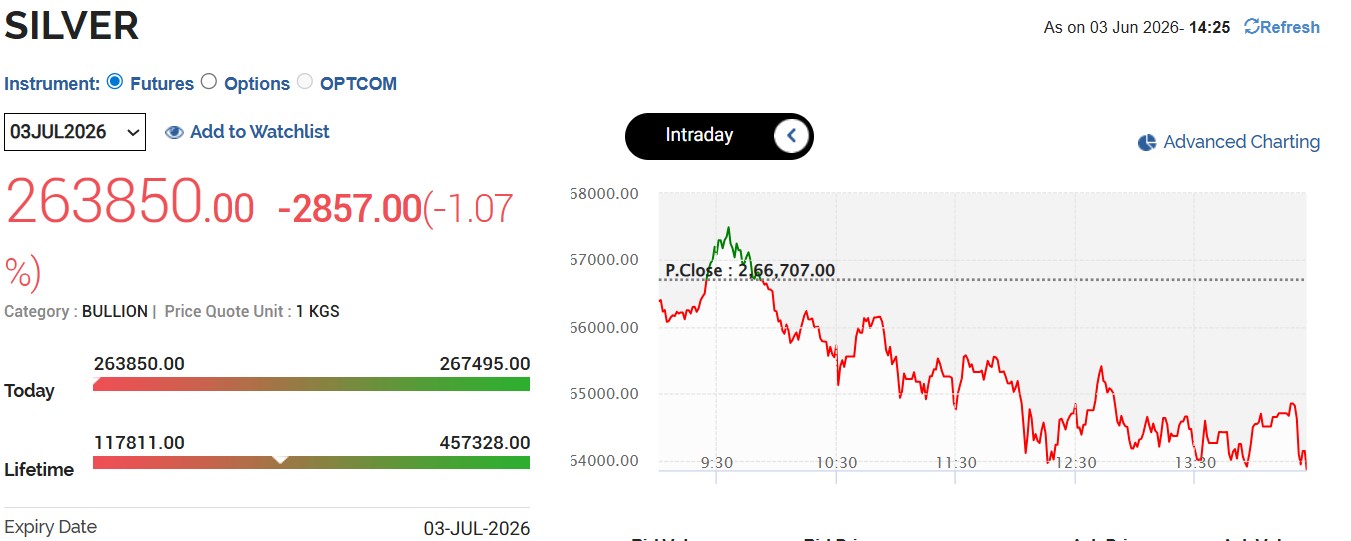This screenshot has width=1351, height=541.
Task: Click the dropdown arrow in expiry selector
Action: tap(133, 132)
